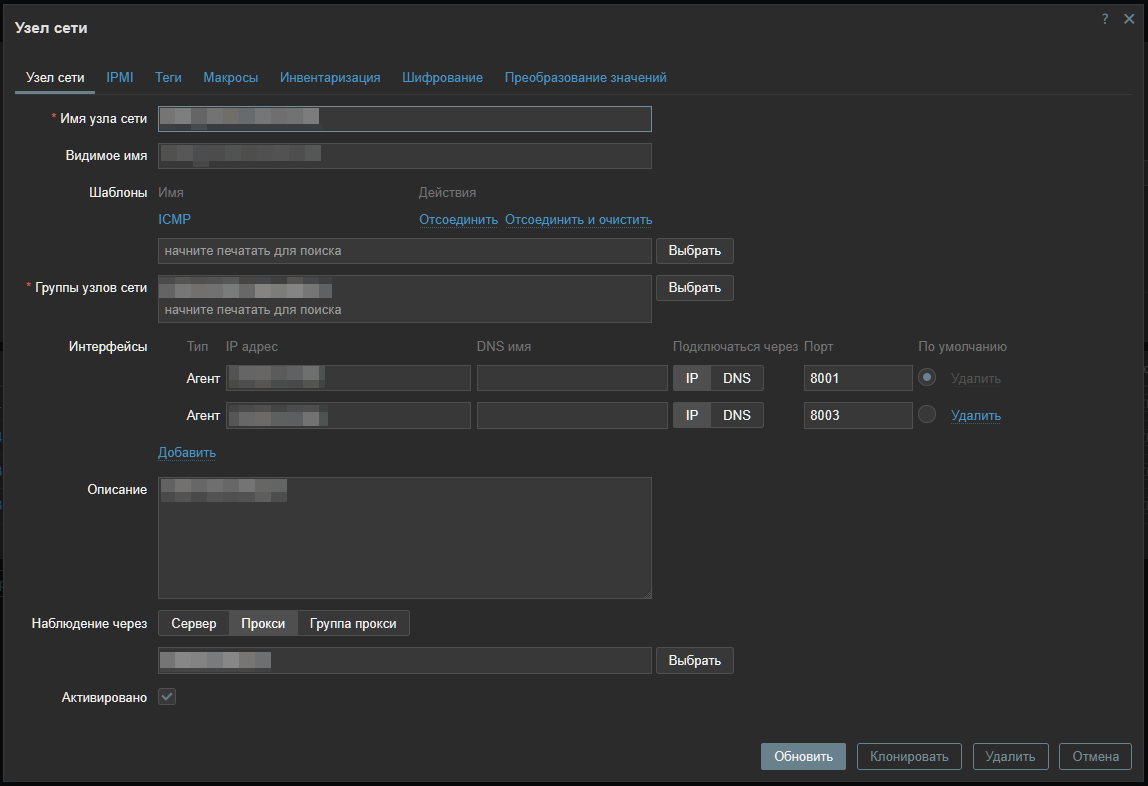This screenshot has width=1148, height=786.
Task: Click DNS имя field for port 8003 interface
Action: [572, 415]
